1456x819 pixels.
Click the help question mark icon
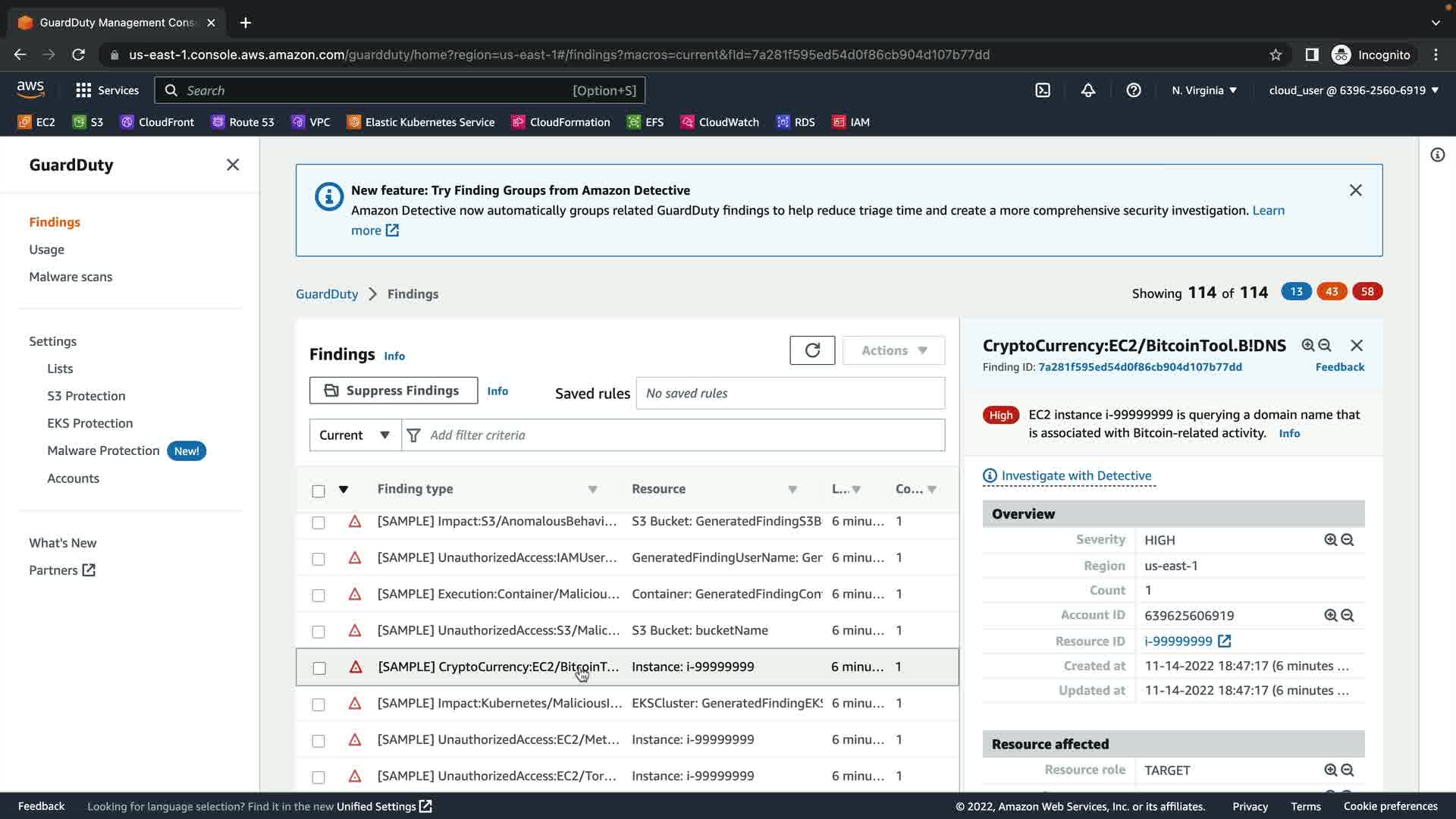(x=1134, y=90)
